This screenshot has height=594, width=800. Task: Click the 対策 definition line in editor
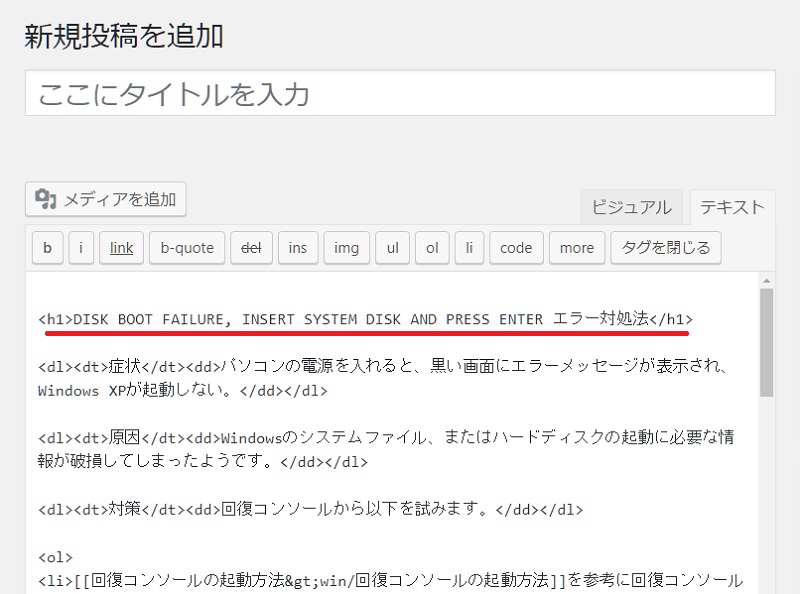pos(310,509)
